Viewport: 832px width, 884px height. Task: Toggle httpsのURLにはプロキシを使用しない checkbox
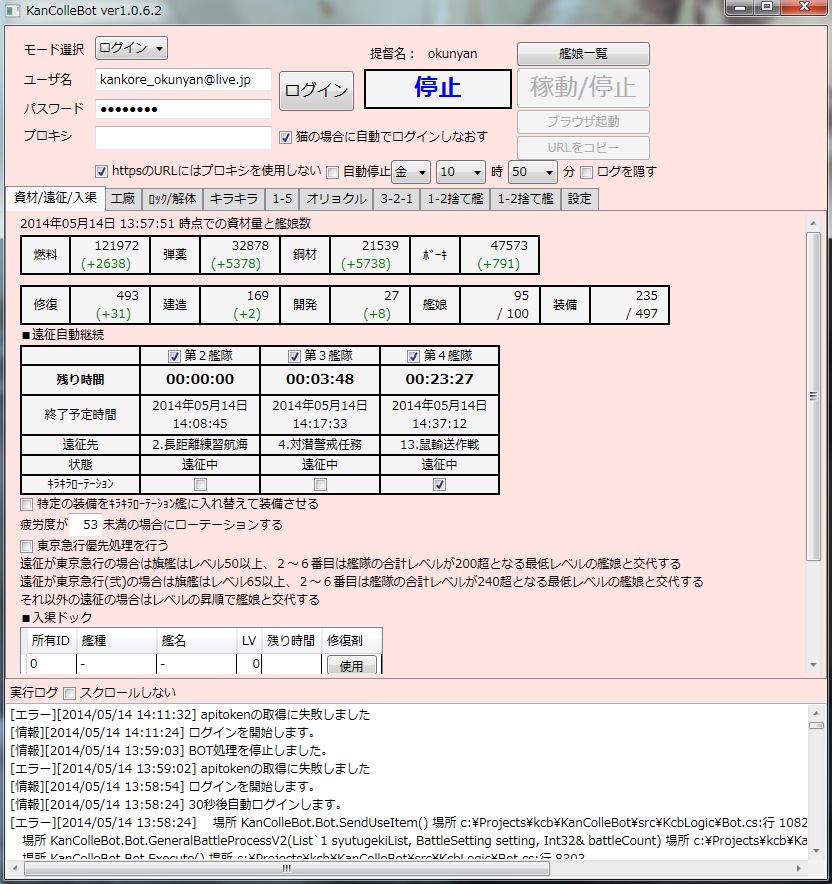point(101,171)
